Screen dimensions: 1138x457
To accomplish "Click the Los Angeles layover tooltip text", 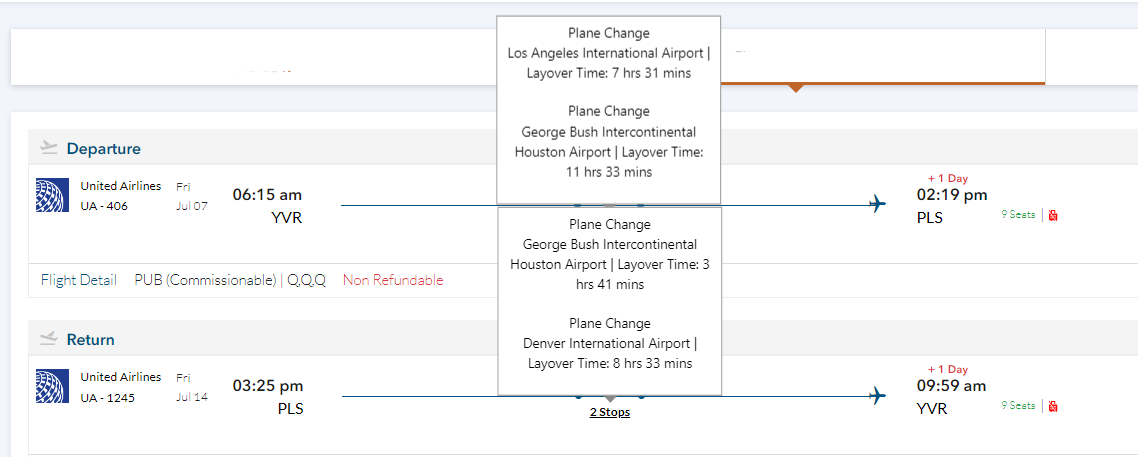I will click(608, 53).
